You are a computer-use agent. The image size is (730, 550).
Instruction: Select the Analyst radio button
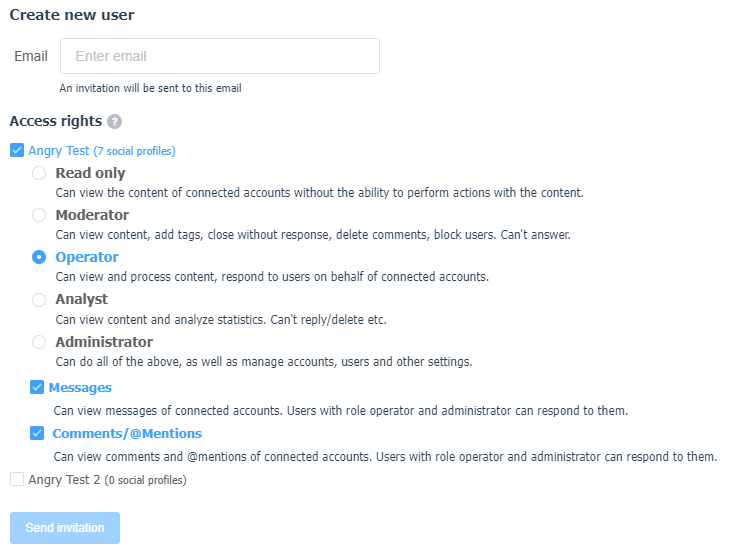pyautogui.click(x=39, y=300)
